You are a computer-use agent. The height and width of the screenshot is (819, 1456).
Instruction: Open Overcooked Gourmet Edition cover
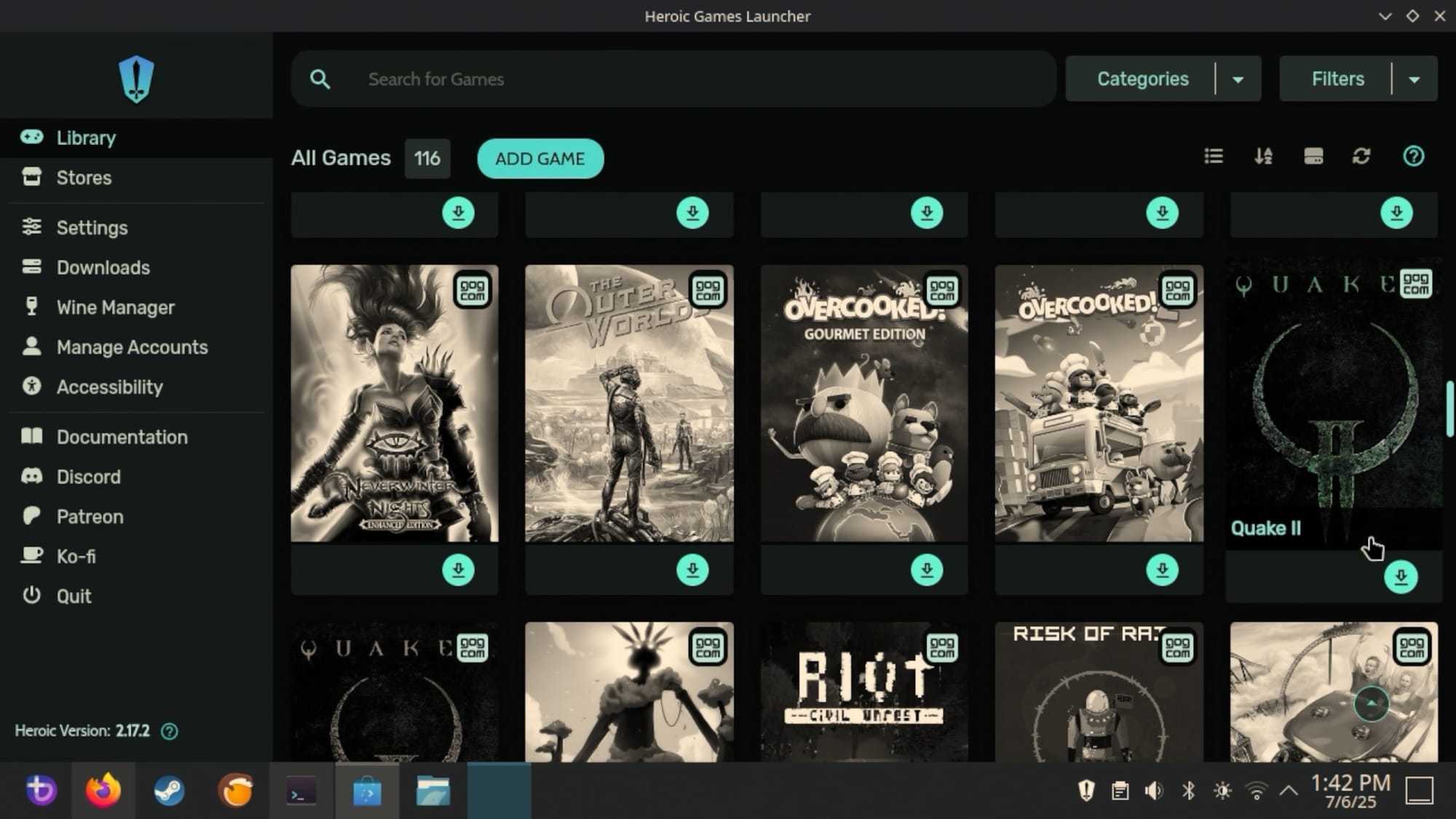pyautogui.click(x=864, y=403)
